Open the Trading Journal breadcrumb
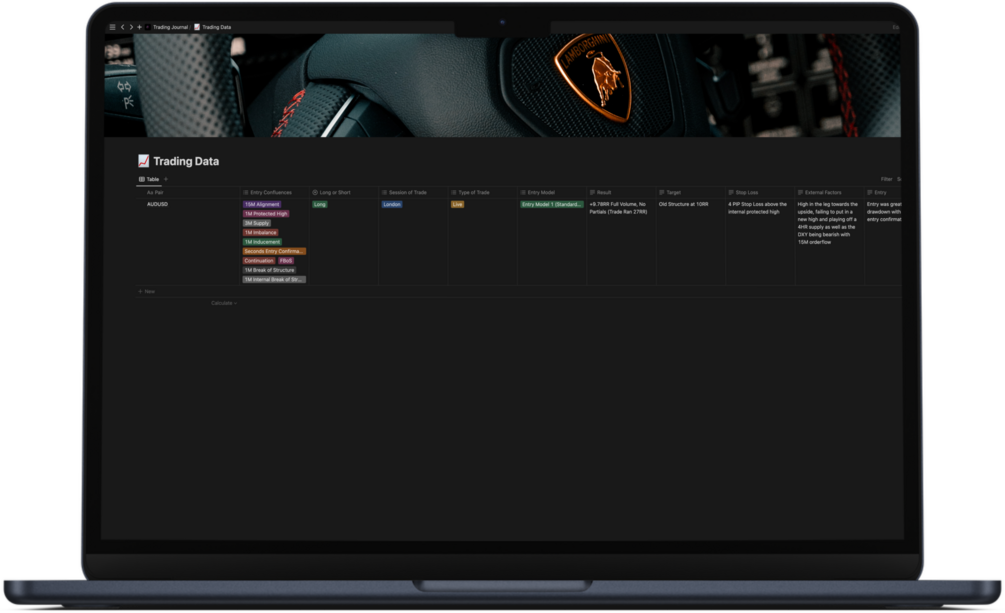Screen dimensions: 1005x613 click(170, 27)
